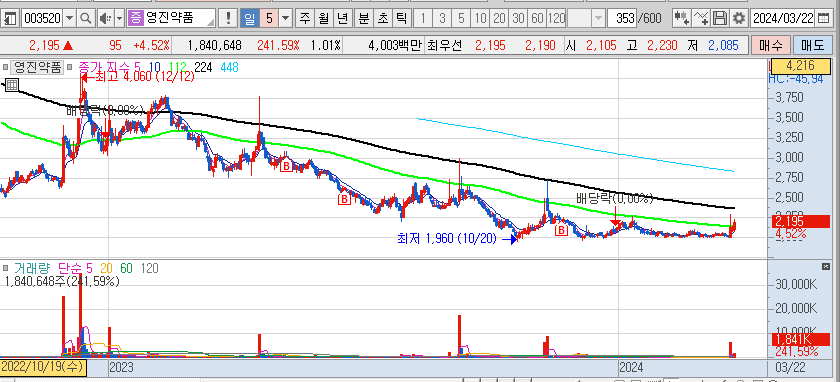Click the 거래량 volume legend label
The width and height of the screenshot is (840, 382).
31,268
